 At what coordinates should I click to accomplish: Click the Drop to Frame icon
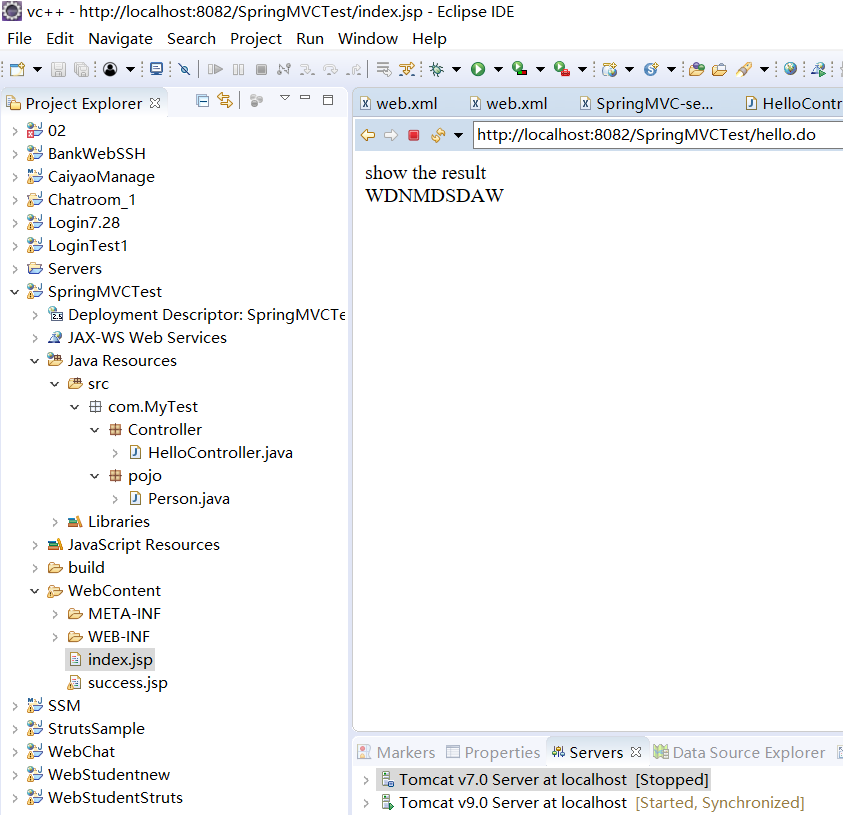[384, 69]
